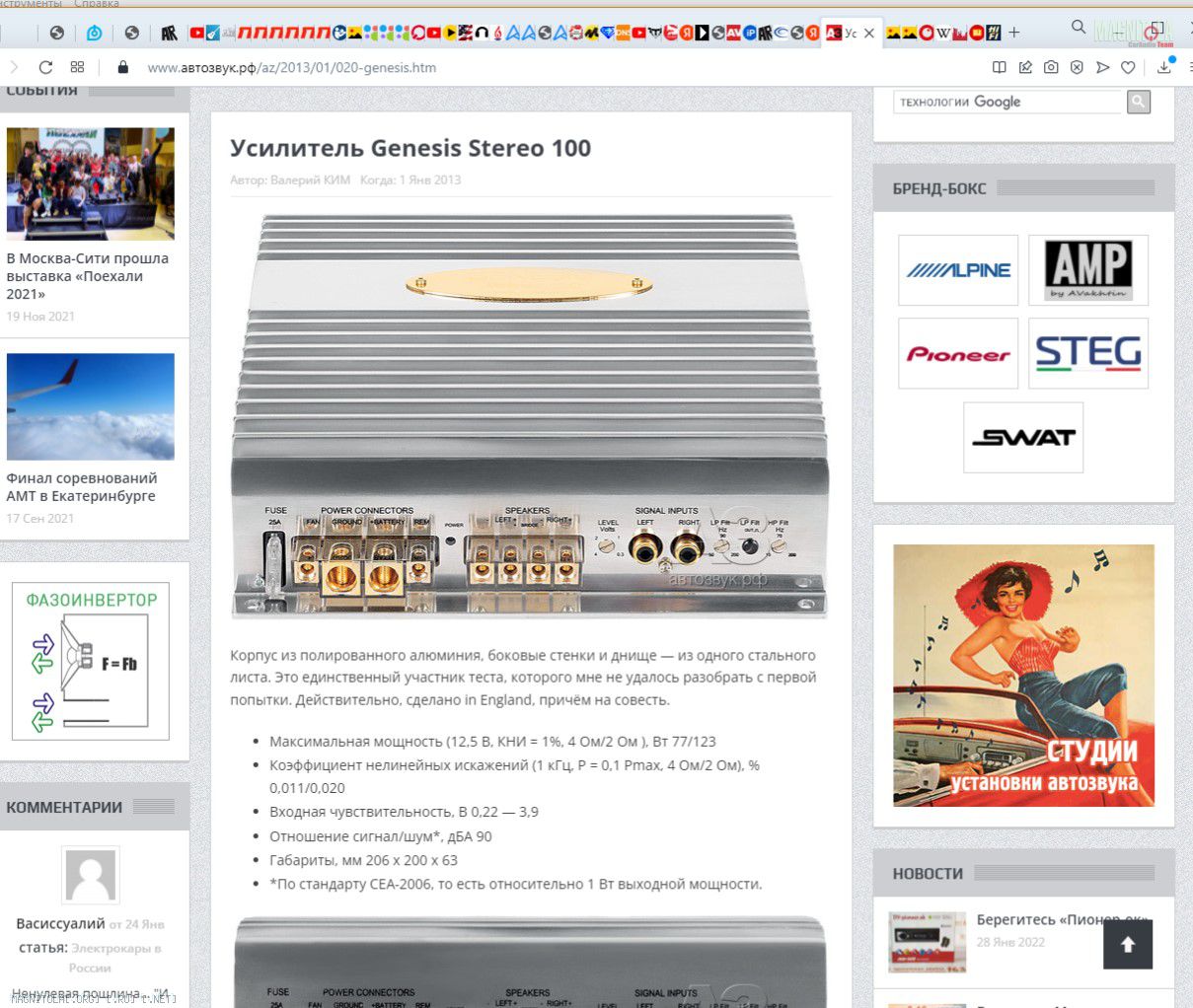The height and width of the screenshot is (1008, 1193).
Task: Click the news date 28 Янв 2022
Action: pyautogui.click(x=1010, y=942)
